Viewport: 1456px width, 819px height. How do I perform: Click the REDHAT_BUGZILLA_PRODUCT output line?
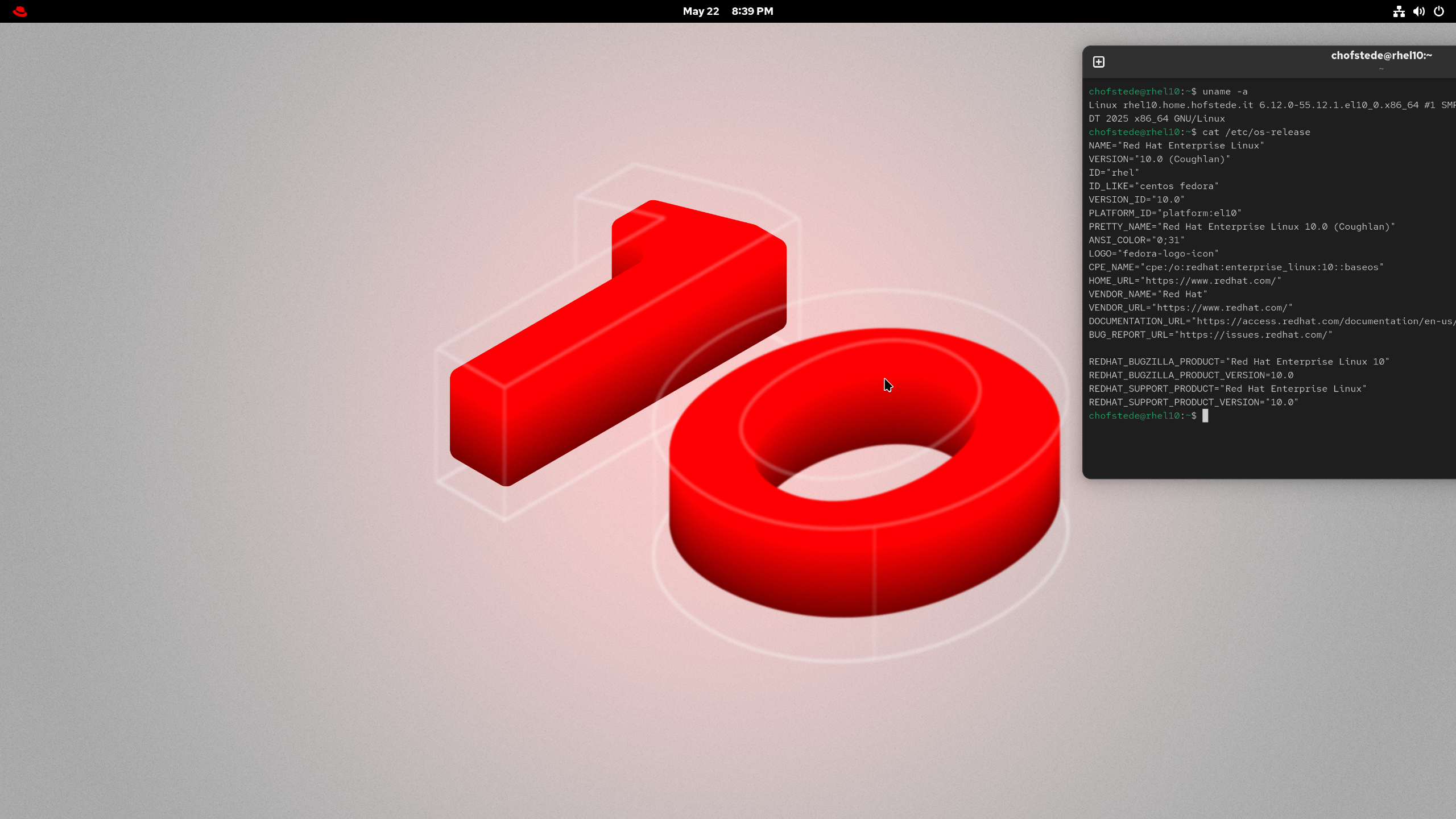(1239, 362)
